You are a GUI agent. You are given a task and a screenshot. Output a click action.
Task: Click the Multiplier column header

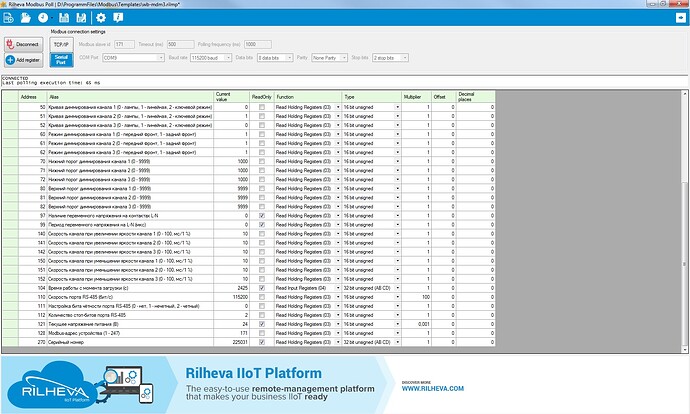[x=416, y=97]
